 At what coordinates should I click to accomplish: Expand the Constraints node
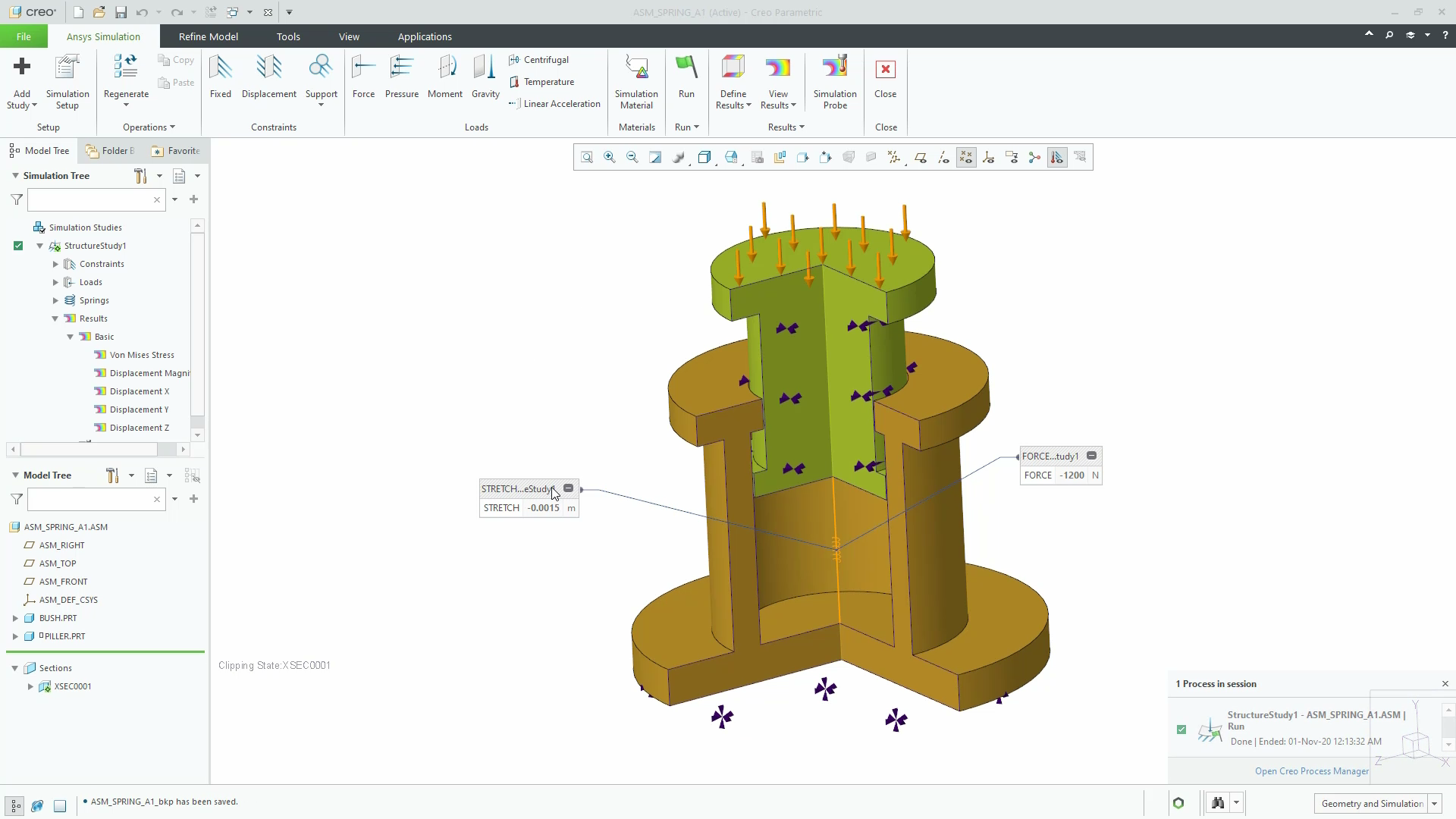click(55, 264)
